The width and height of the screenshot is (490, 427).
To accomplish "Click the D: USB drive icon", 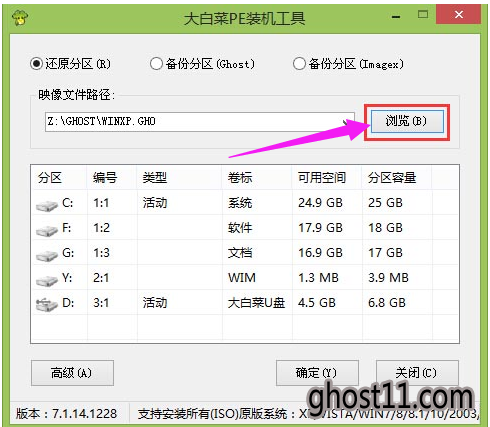I will [47, 304].
